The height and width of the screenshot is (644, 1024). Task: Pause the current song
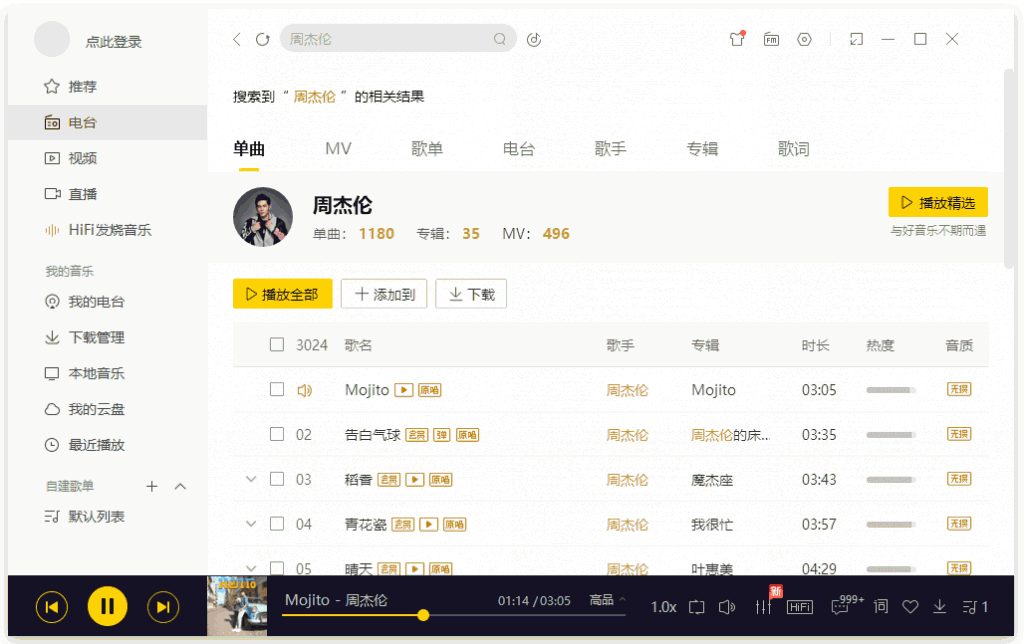point(107,606)
